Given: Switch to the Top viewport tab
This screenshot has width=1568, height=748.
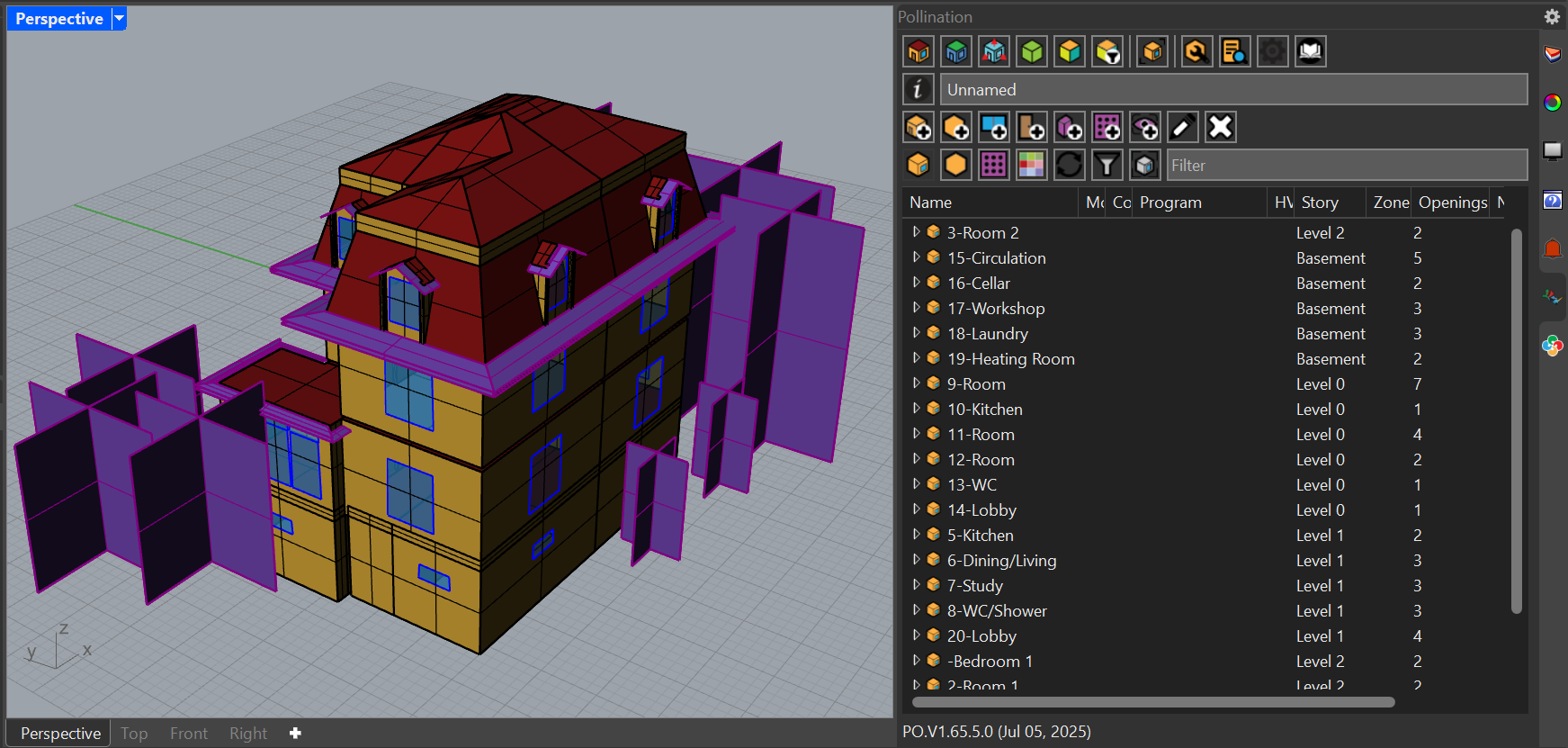Looking at the screenshot, I should [x=134, y=734].
